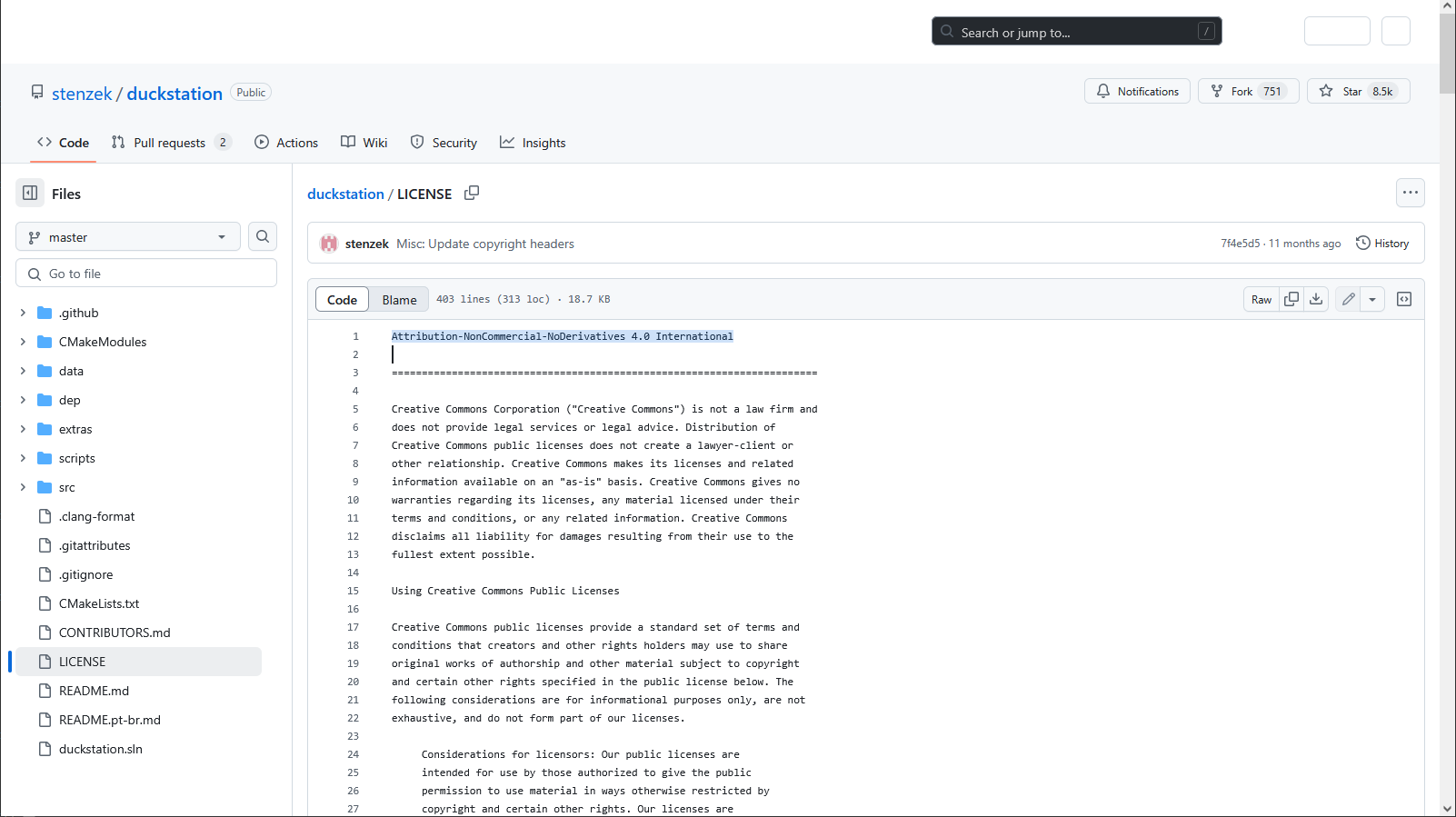1456x817 pixels.
Task: Open duckstation.sln file
Action: 101,749
